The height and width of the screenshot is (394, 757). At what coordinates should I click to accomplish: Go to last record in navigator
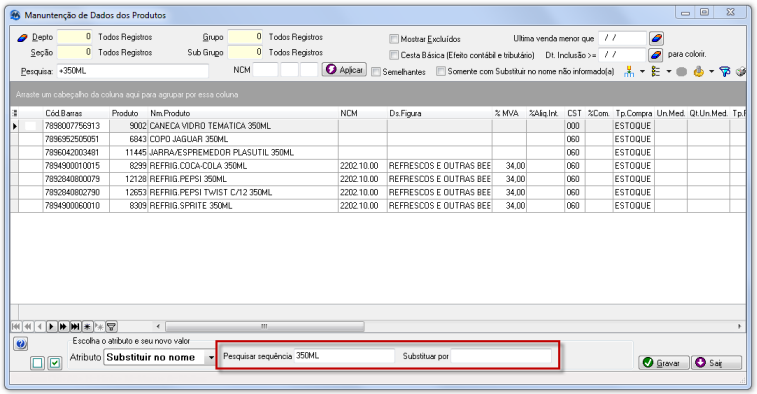pos(75,327)
